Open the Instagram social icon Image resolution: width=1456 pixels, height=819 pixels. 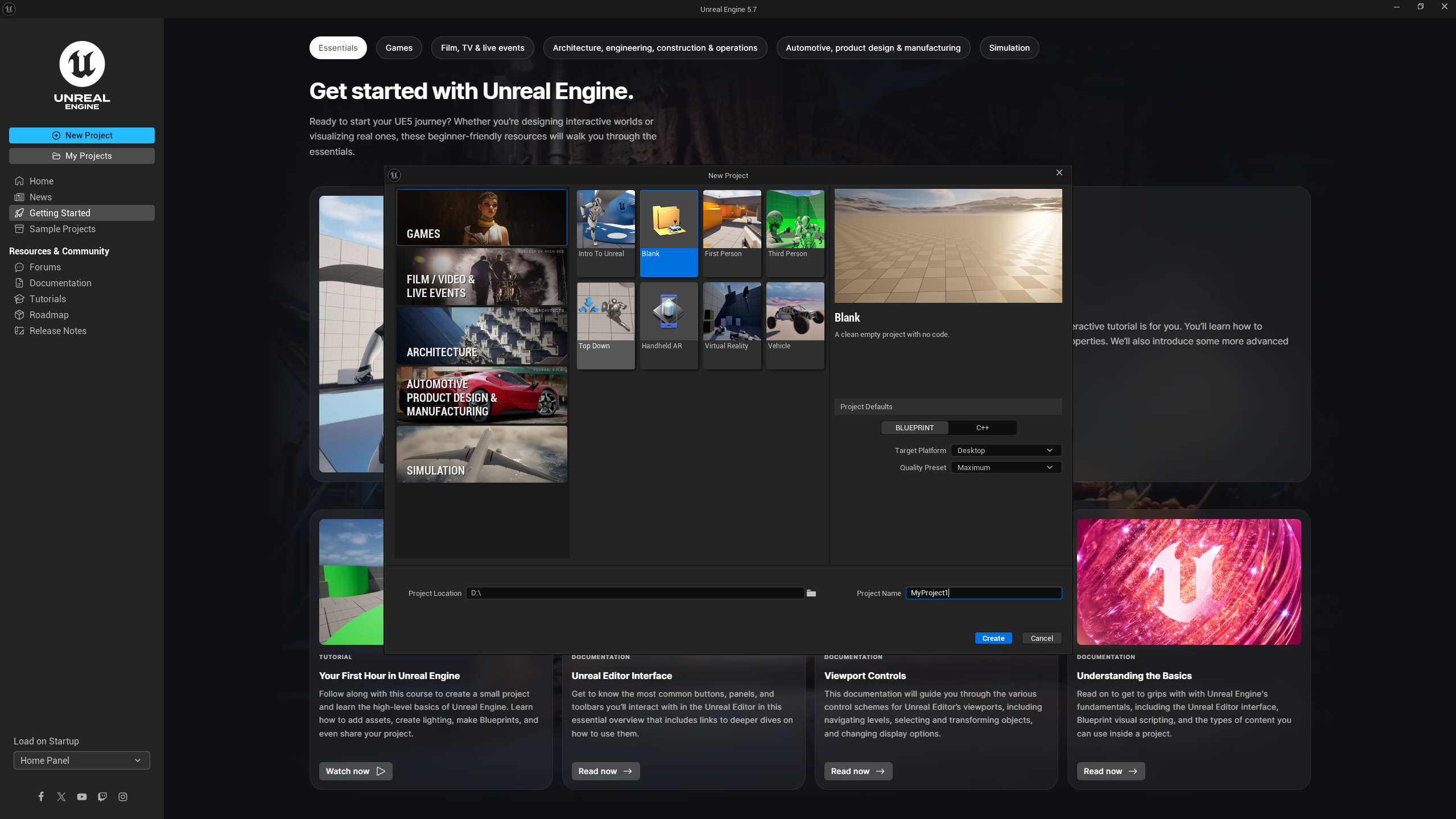click(123, 797)
